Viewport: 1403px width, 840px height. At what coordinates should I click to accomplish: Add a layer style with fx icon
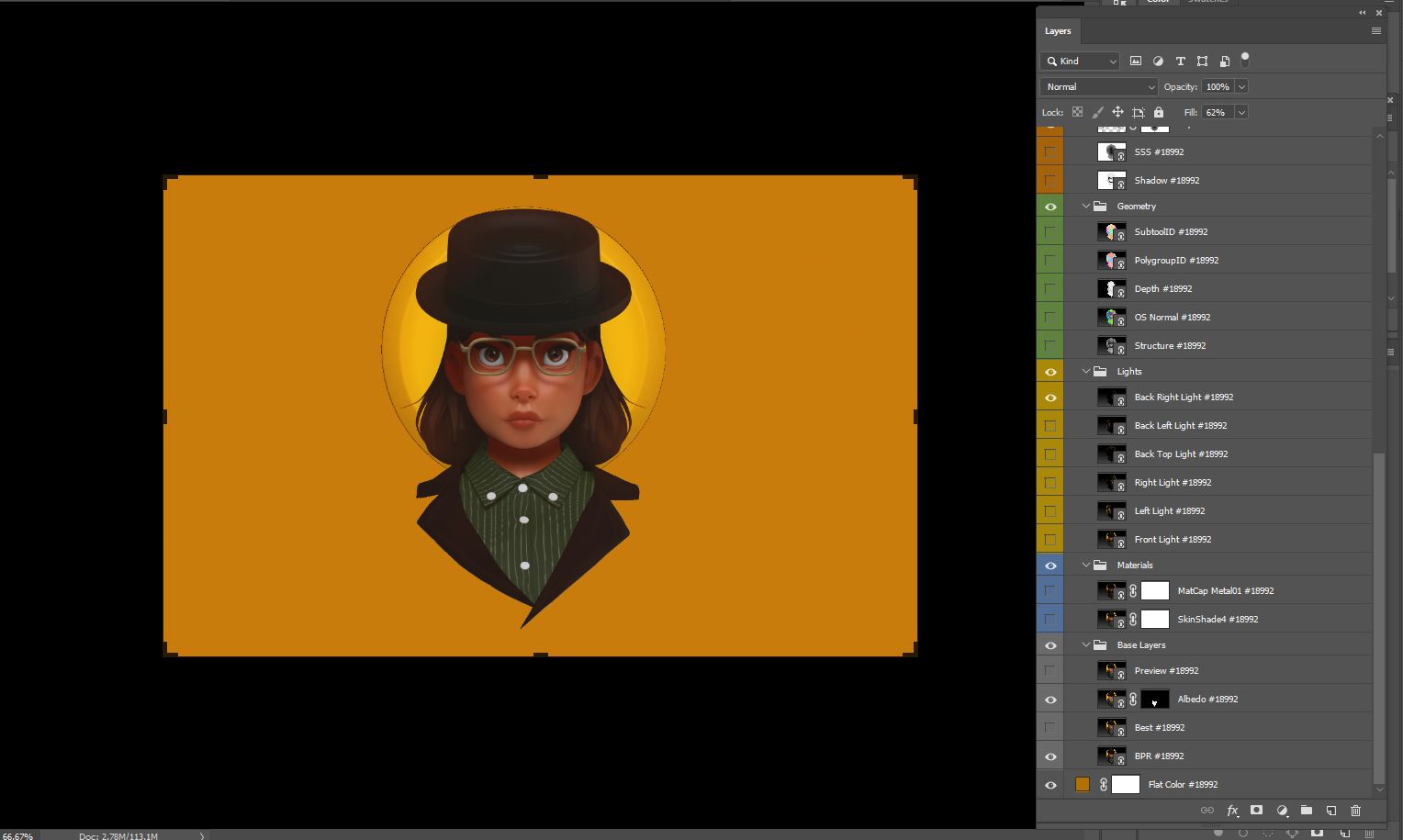pyautogui.click(x=1232, y=811)
